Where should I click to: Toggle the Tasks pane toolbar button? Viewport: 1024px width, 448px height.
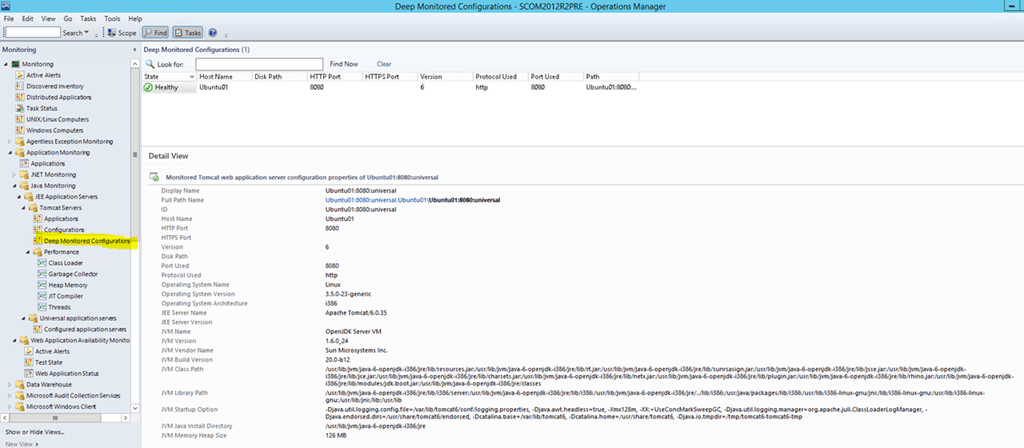(188, 33)
